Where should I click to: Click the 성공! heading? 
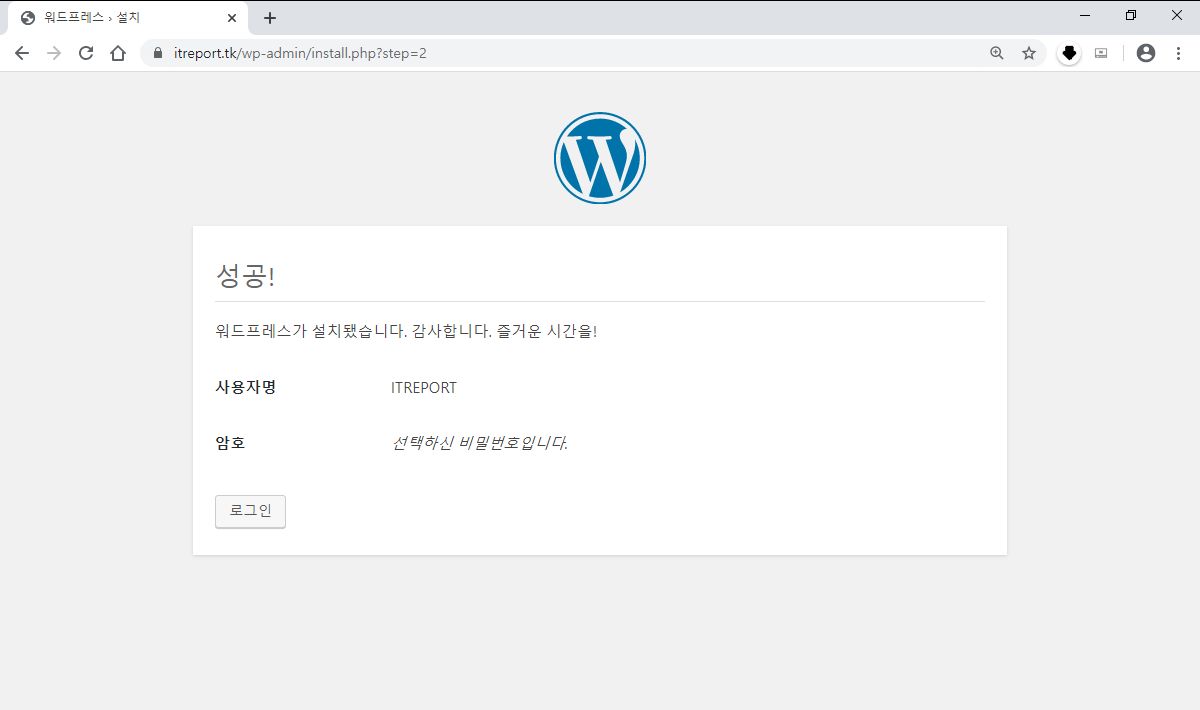point(245,276)
